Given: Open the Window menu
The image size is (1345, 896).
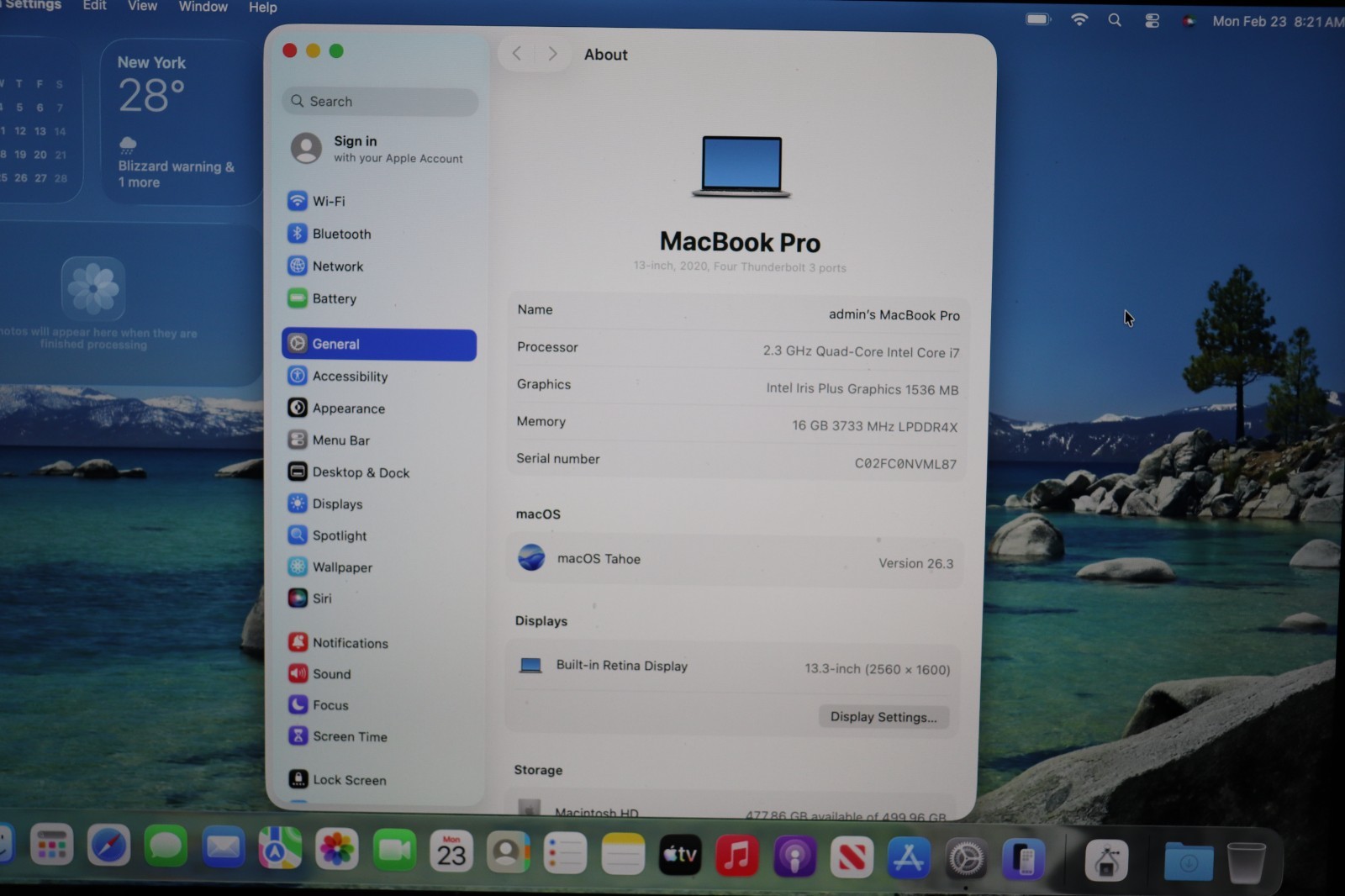Looking at the screenshot, I should 203,7.
